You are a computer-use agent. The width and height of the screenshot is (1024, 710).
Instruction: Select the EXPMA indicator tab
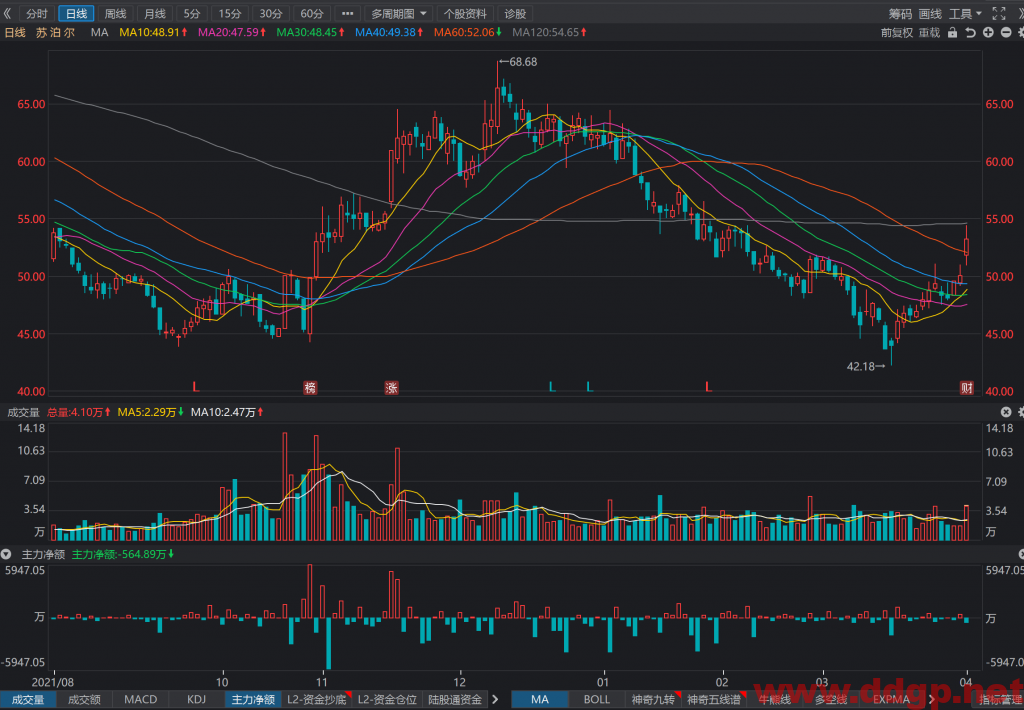coord(891,700)
